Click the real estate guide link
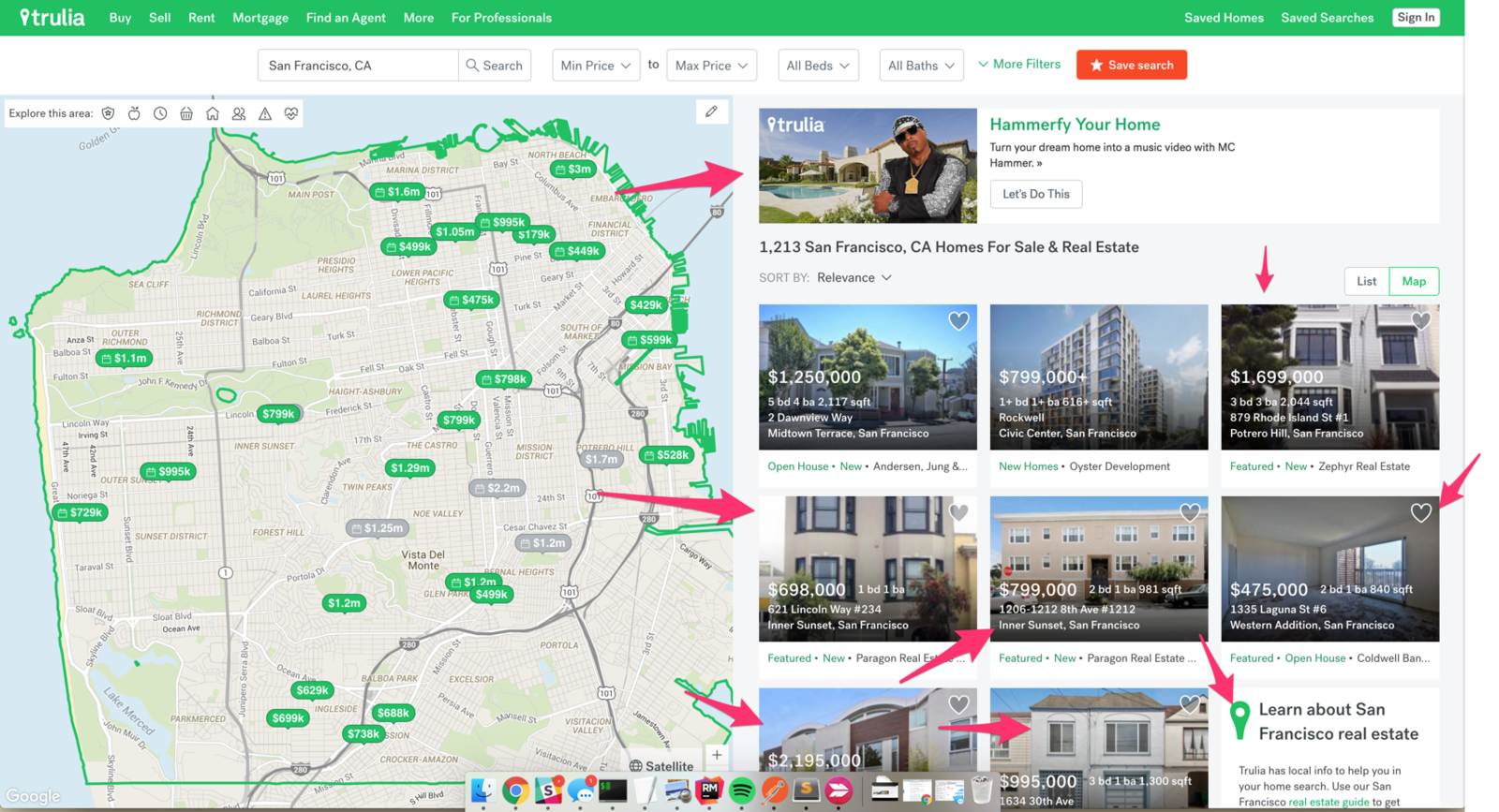 [x=1328, y=802]
